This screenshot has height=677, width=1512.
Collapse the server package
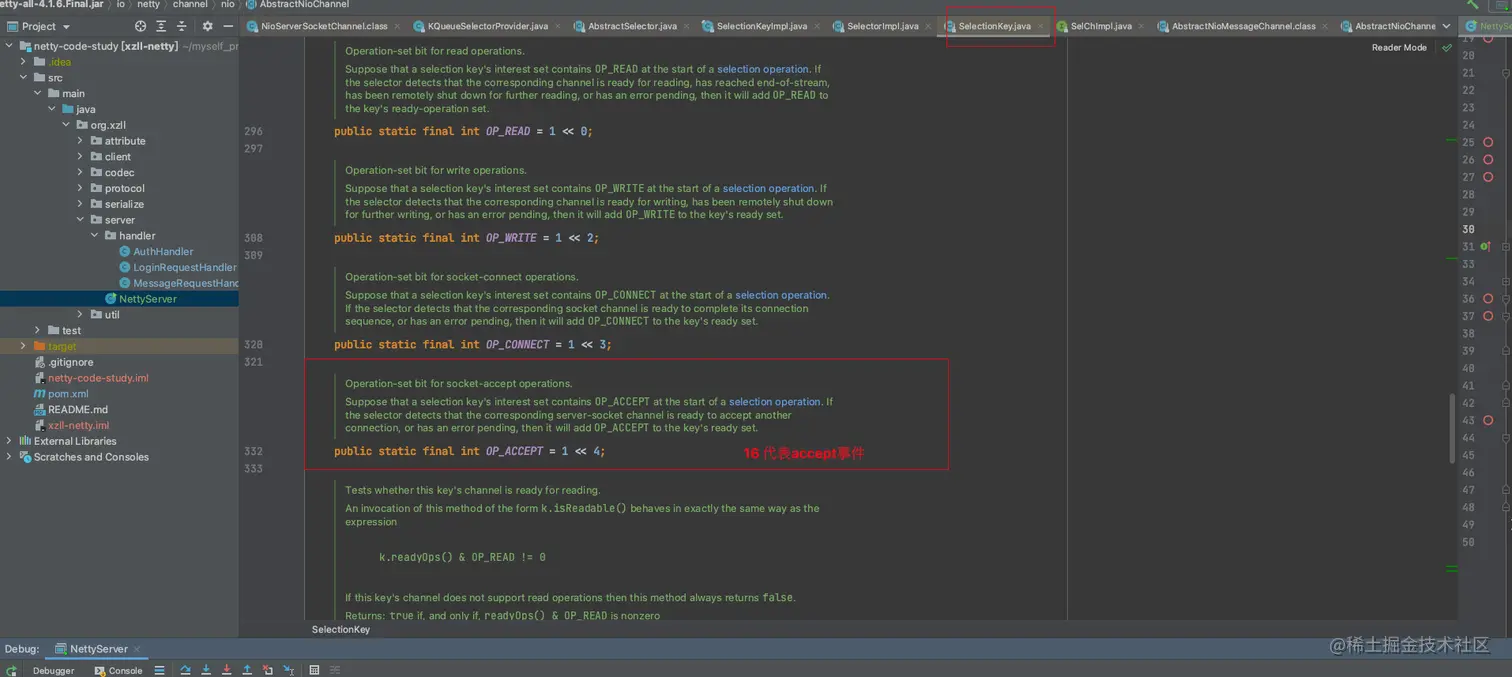(x=80, y=220)
